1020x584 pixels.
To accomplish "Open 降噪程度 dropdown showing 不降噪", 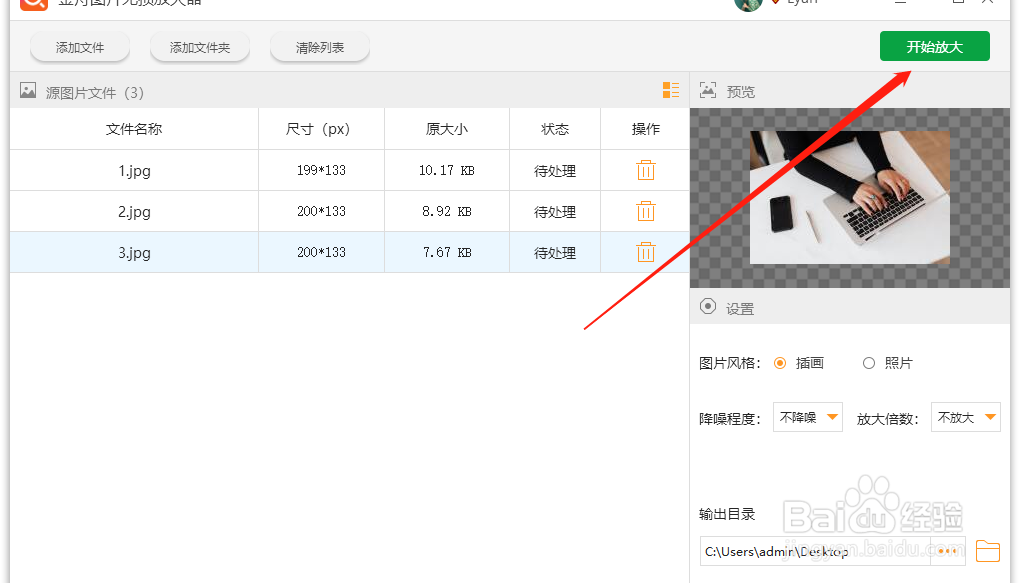I will (x=807, y=418).
